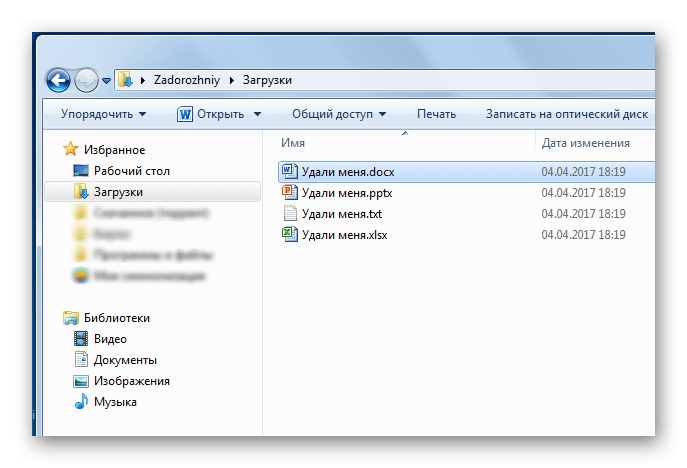Image resolution: width=687 pixels, height=468 pixels.
Task: Open the recent locations dropdown arrow
Action: (106, 81)
